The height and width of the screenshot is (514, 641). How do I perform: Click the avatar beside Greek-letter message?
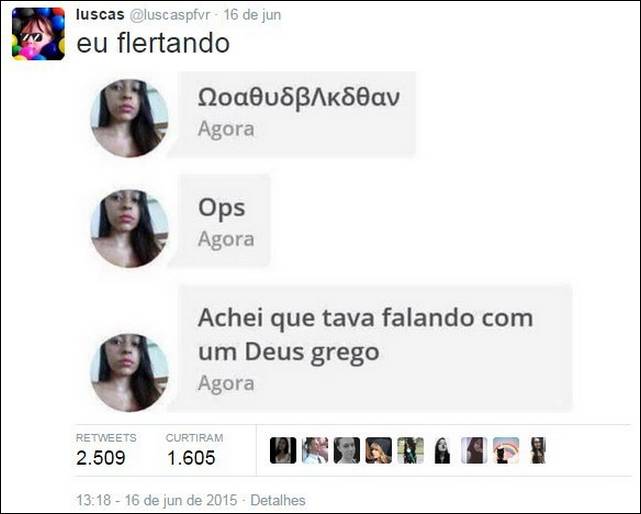[129, 118]
